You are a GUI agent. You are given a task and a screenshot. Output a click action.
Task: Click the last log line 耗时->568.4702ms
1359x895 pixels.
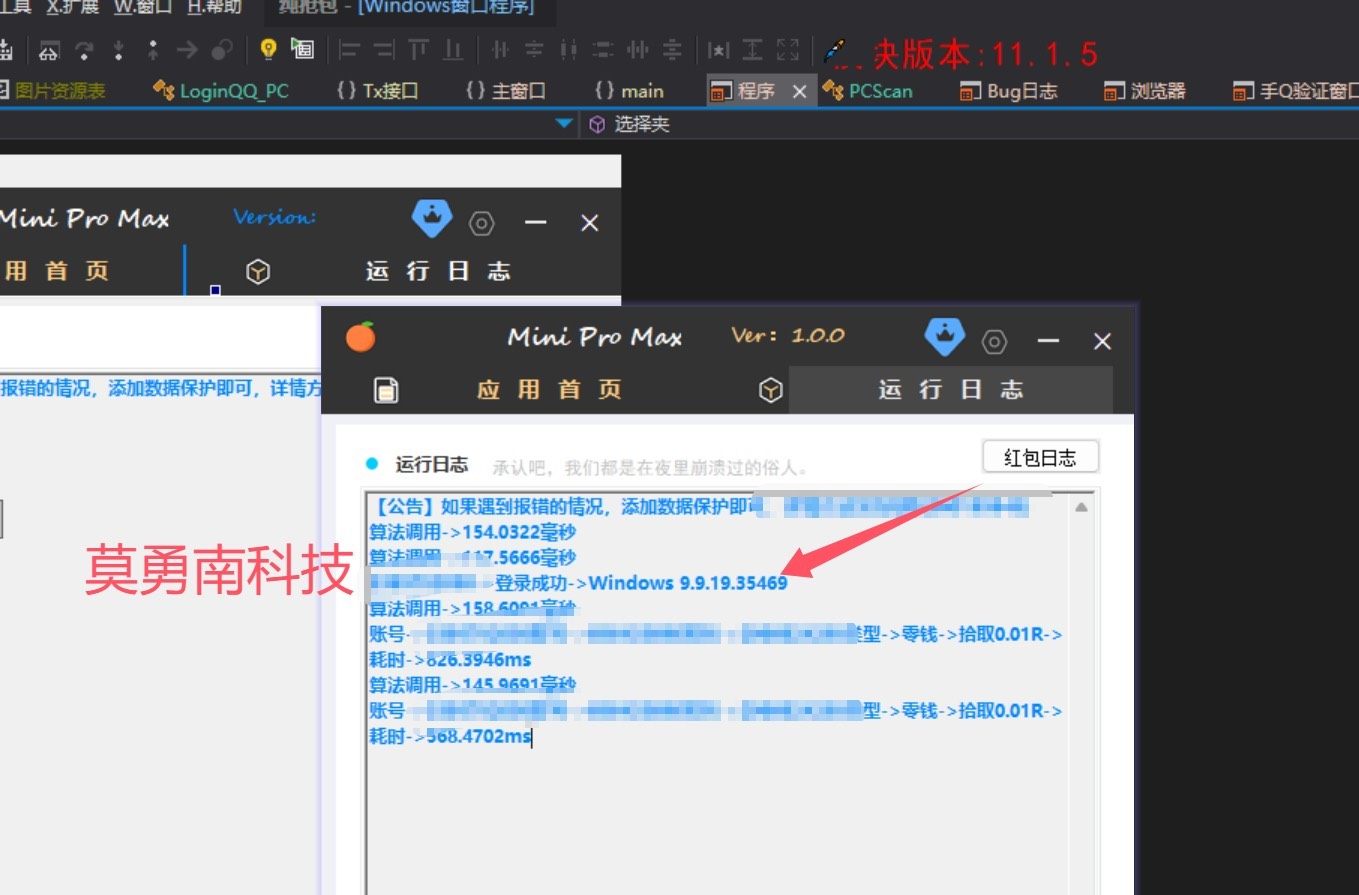coord(450,737)
